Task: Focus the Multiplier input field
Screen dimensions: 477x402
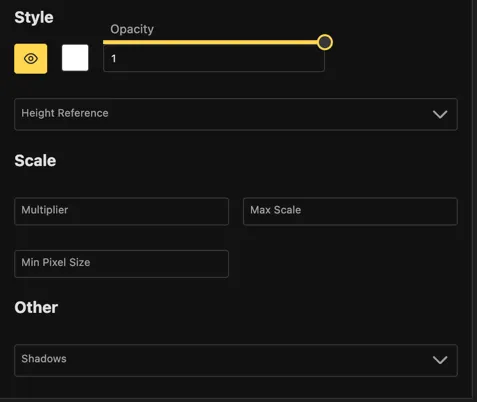Action: pyautogui.click(x=121, y=211)
